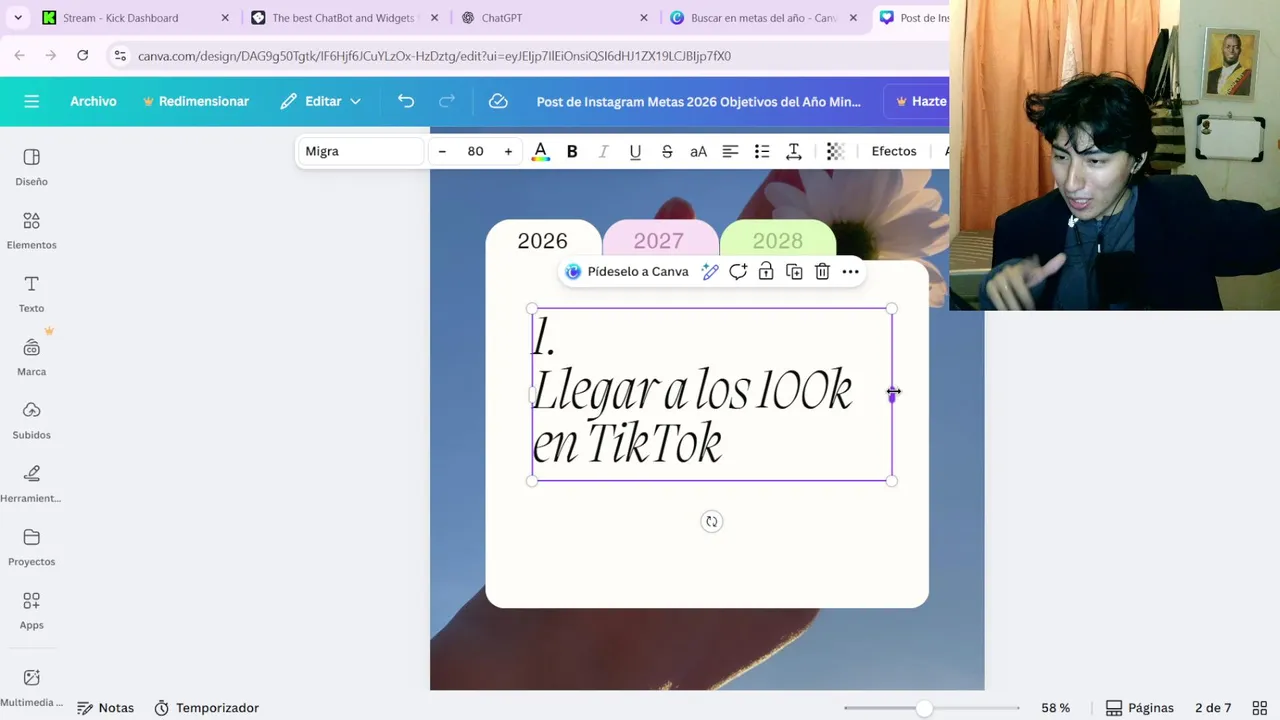This screenshot has width=1280, height=720.
Task: Toggle italic formatting
Action: pos(603,151)
